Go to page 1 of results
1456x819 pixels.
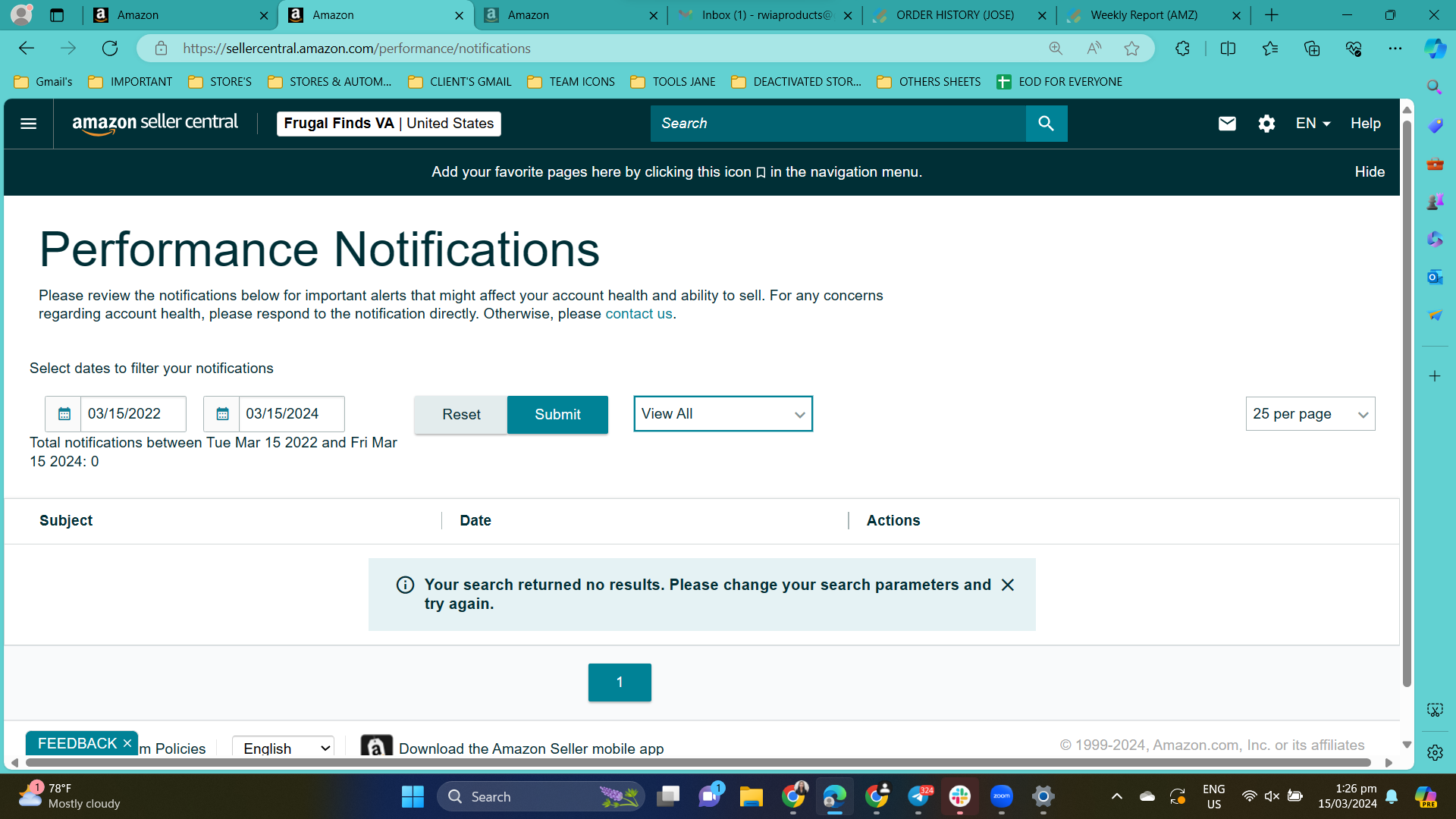[x=620, y=682]
